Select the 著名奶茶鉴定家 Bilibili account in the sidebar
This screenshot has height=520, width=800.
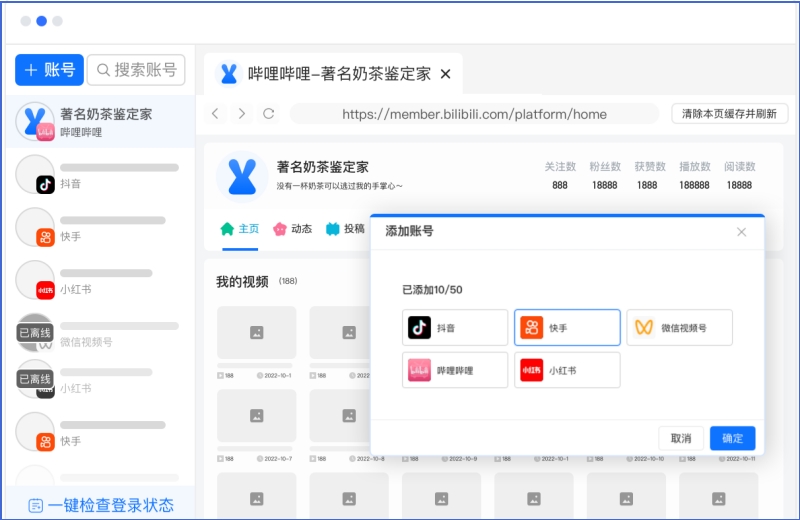click(101, 121)
